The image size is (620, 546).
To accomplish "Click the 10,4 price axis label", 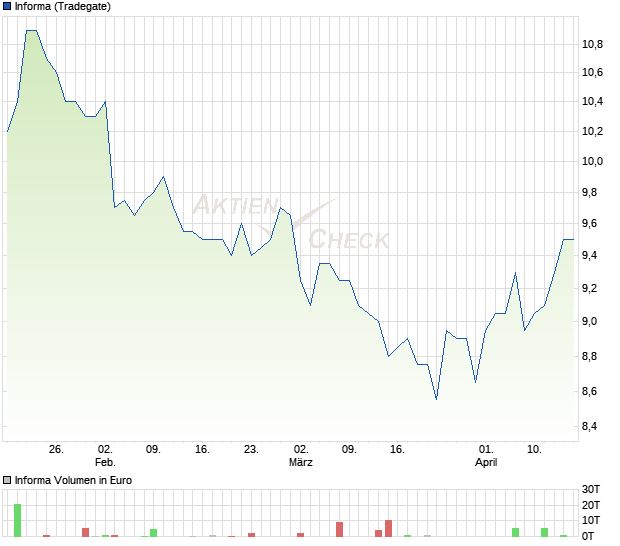I will click(x=592, y=102).
